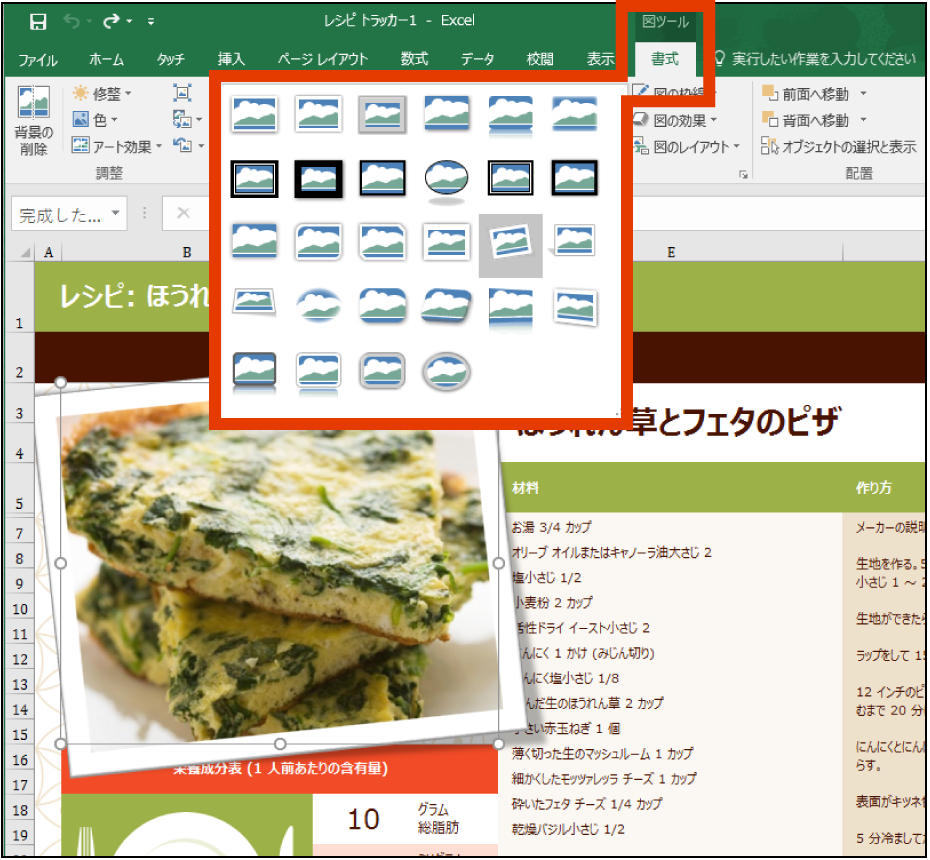Switch to the ホーム tab
This screenshot has width=930, height=860.
click(106, 59)
